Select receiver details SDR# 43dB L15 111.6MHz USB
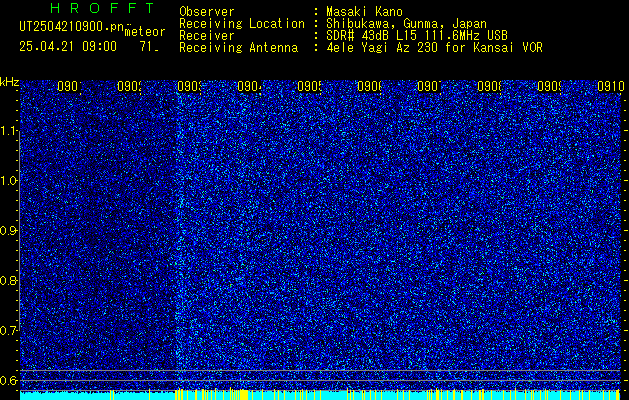The image size is (629, 400). [417, 36]
